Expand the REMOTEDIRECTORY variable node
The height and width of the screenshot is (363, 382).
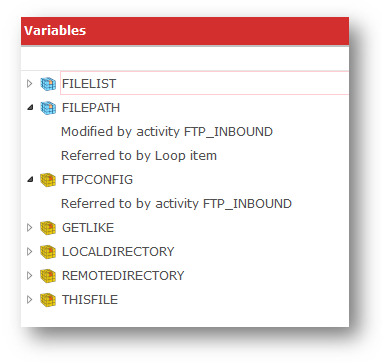pos(30,275)
